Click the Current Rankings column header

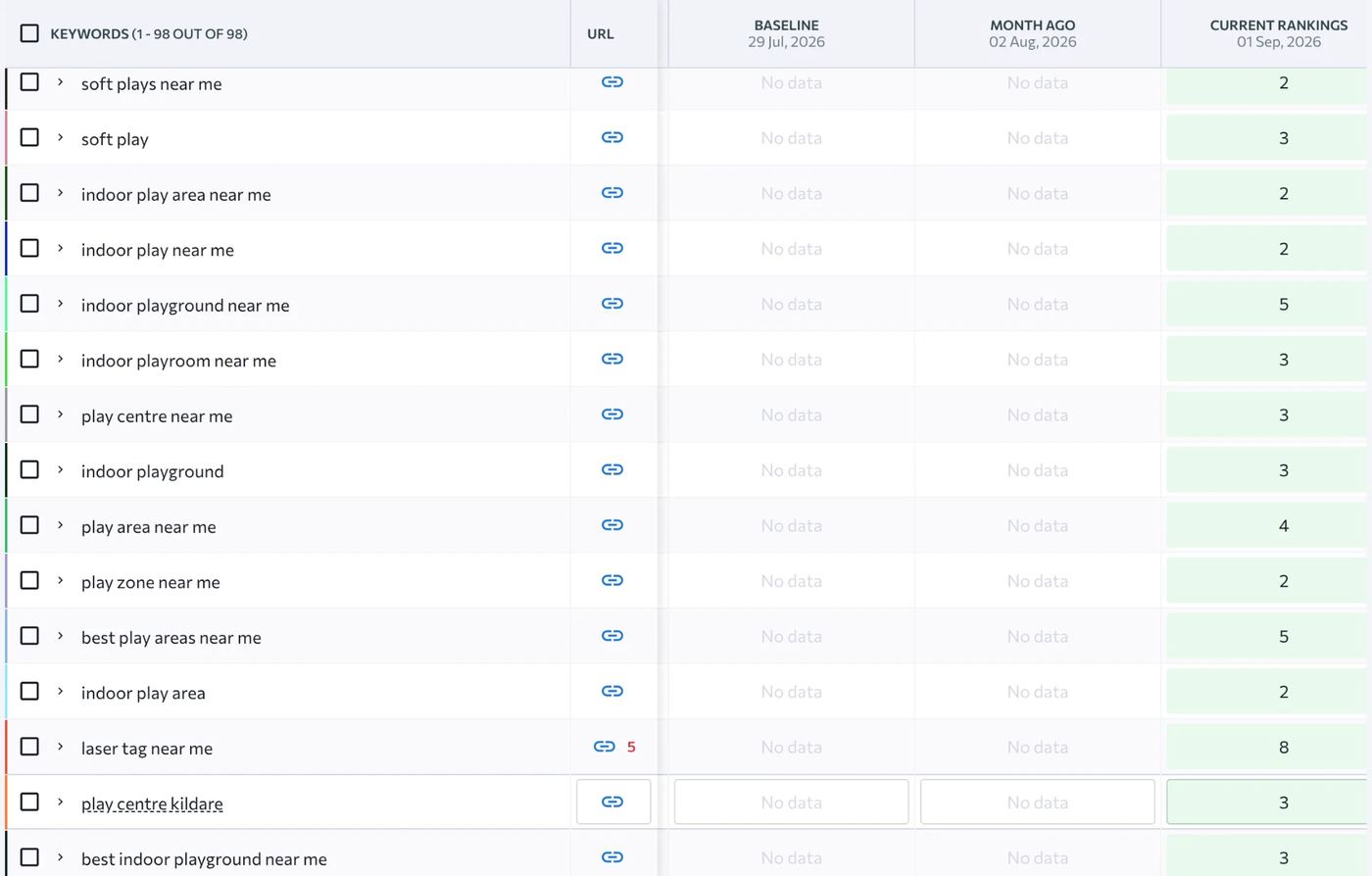1279,33
